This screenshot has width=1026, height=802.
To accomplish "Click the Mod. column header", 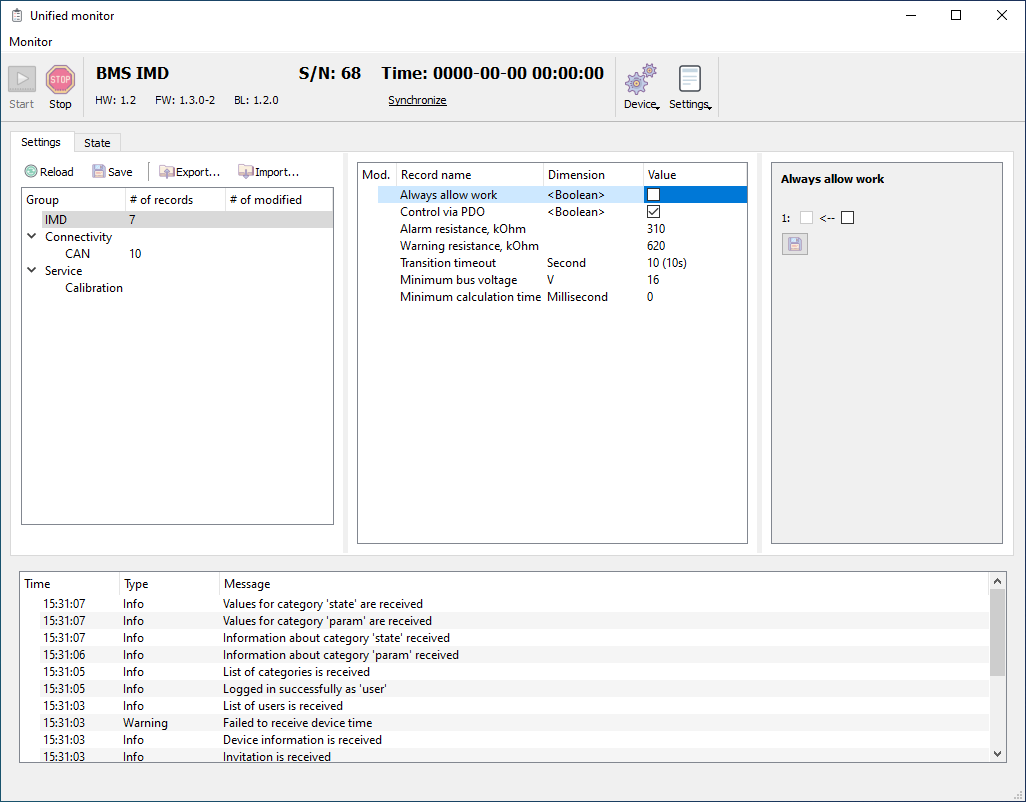I will 377,175.
